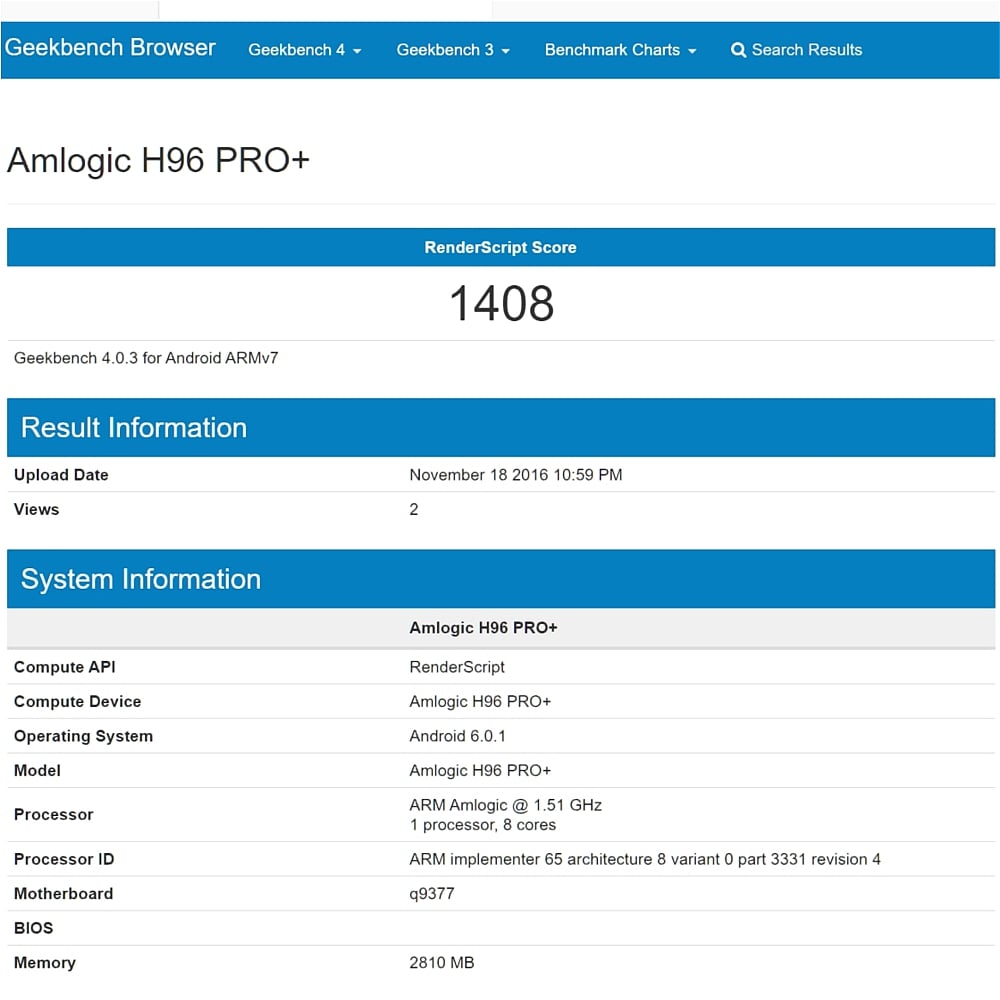1000x1000 pixels.
Task: Select the ARM implementer 65 architecture value
Action: pos(644,859)
